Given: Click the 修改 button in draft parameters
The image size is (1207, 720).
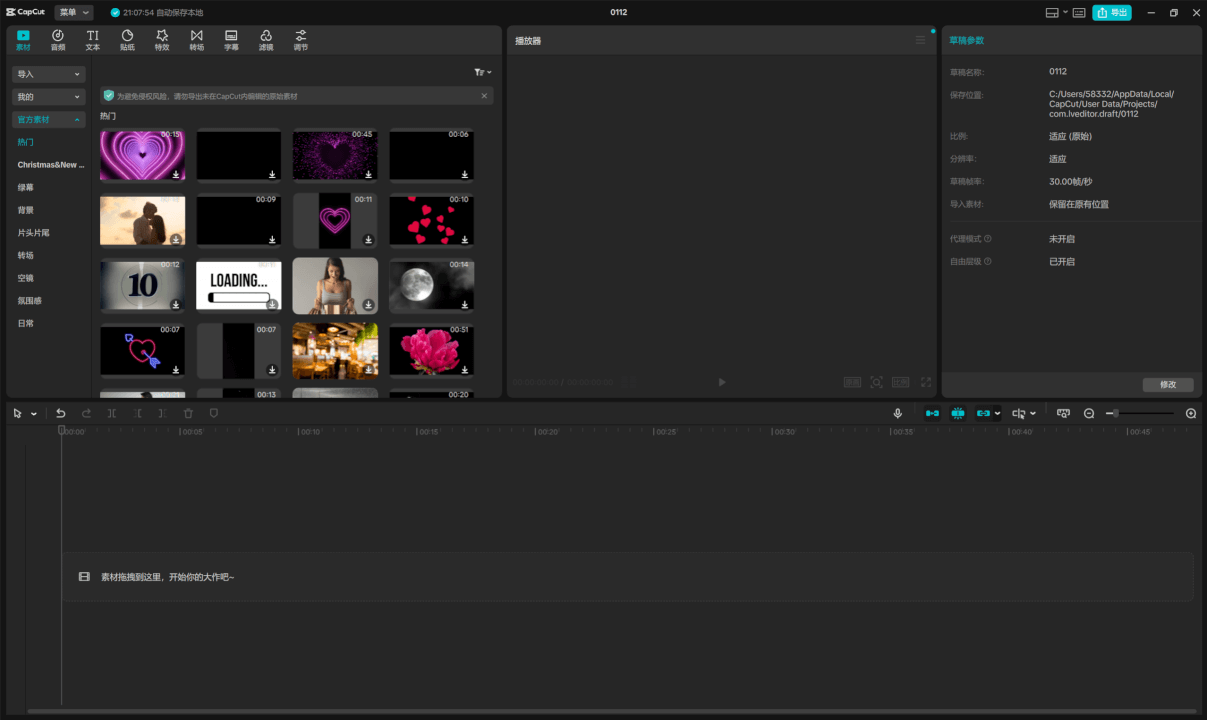Looking at the screenshot, I should click(x=1167, y=385).
